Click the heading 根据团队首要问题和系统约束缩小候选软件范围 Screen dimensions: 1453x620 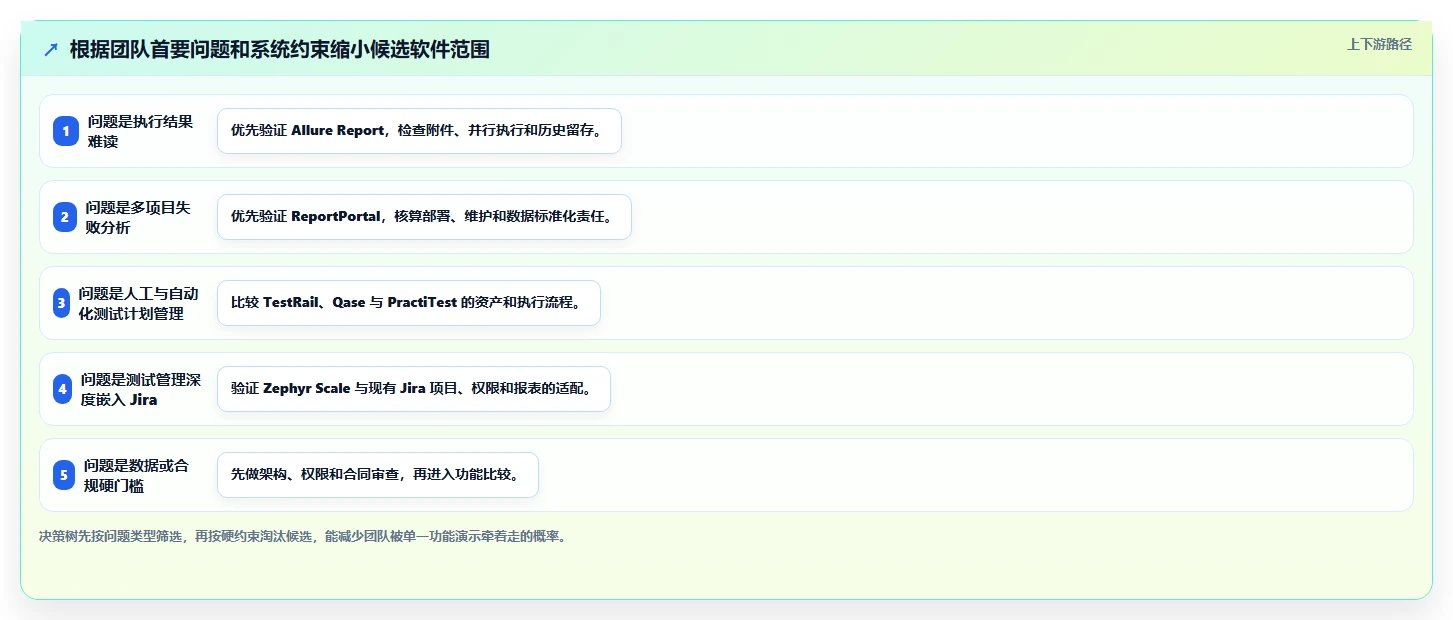point(280,50)
